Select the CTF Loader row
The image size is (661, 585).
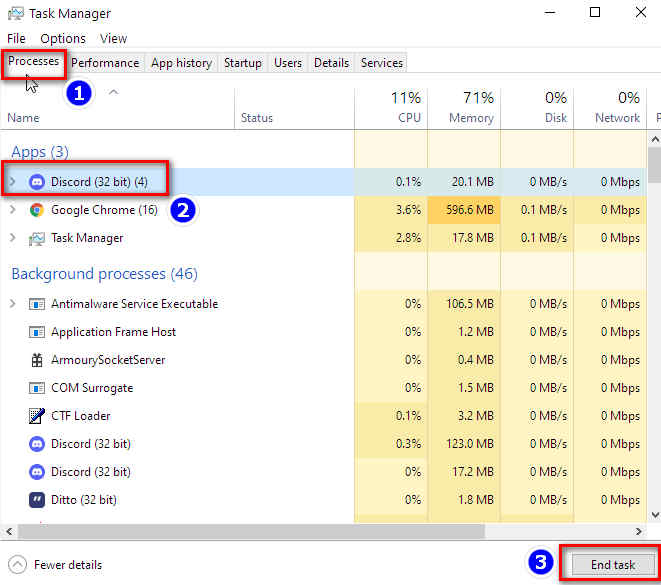(x=324, y=416)
